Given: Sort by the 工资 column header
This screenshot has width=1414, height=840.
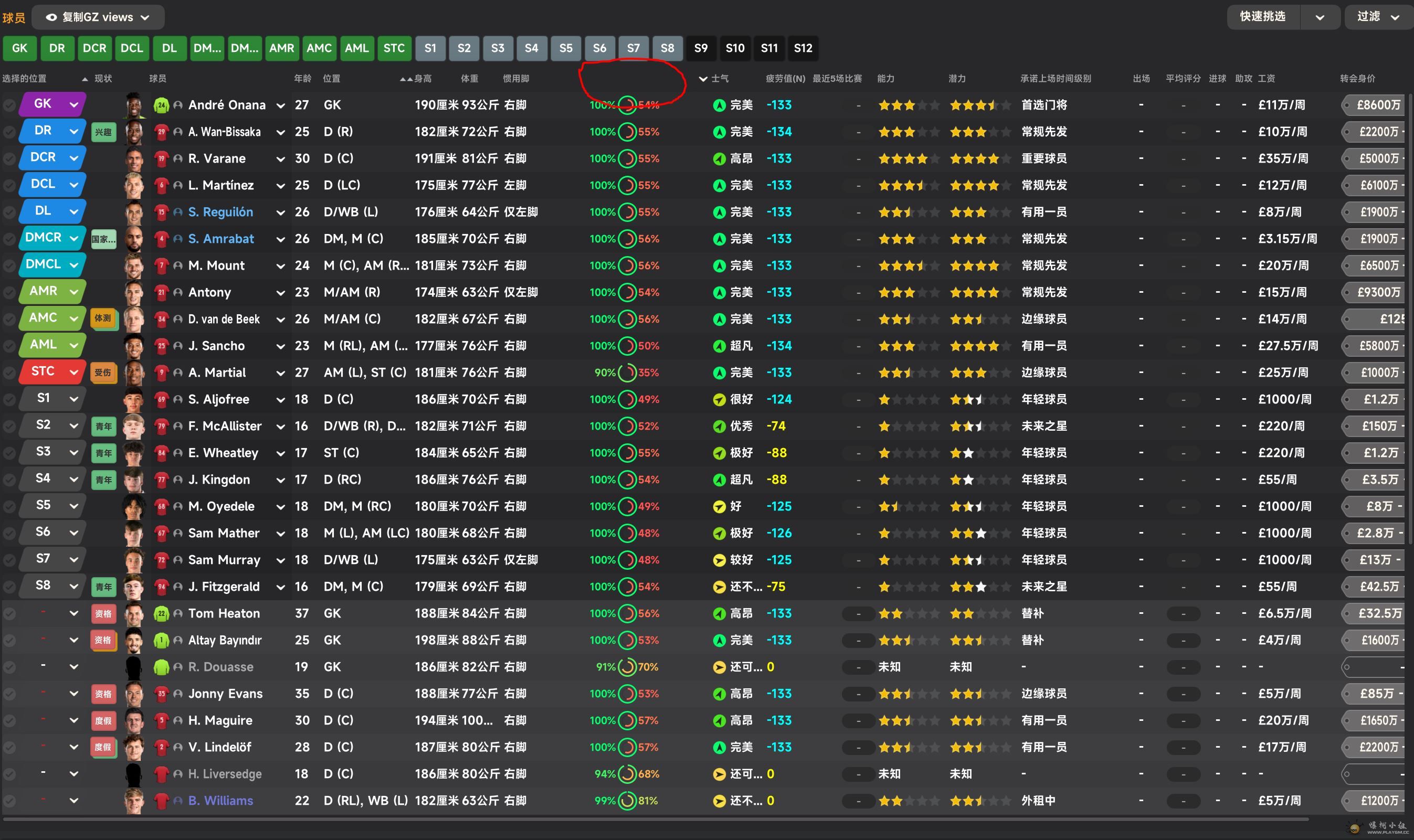Looking at the screenshot, I should [x=1266, y=79].
